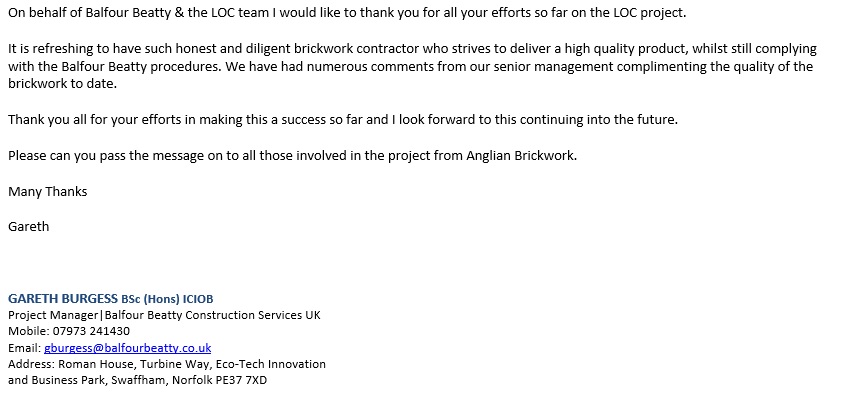Click the Project Manager job title text
Viewport: 868px width, 394px height.
[53, 315]
